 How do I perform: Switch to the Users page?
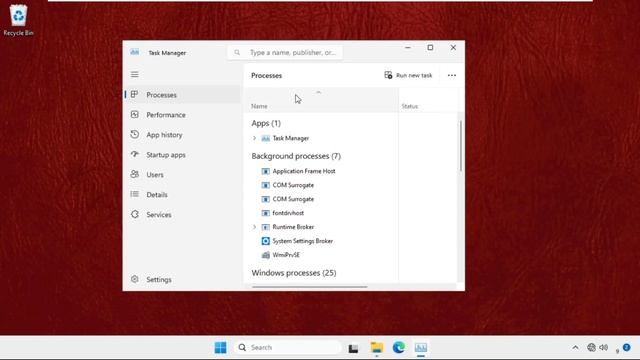pyautogui.click(x=155, y=175)
